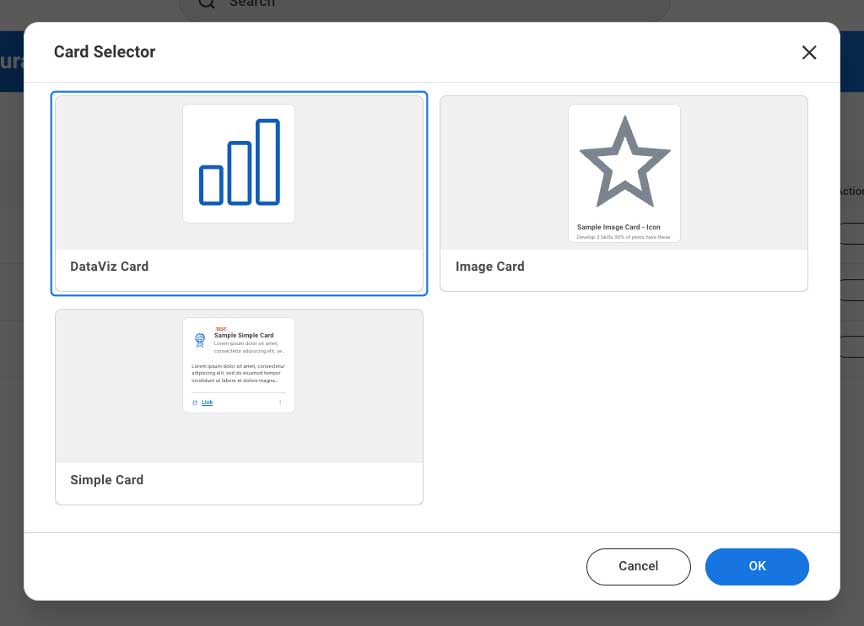Click the Simple Card label text
The height and width of the screenshot is (626, 864).
click(107, 479)
